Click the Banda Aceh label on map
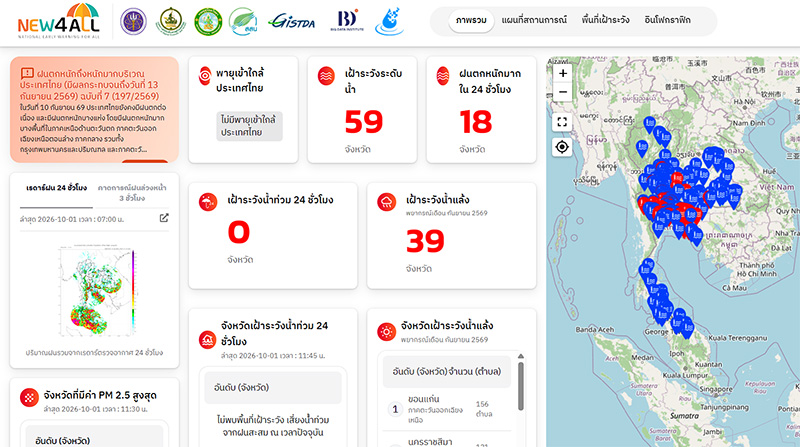The width and height of the screenshot is (800, 447). [595, 330]
